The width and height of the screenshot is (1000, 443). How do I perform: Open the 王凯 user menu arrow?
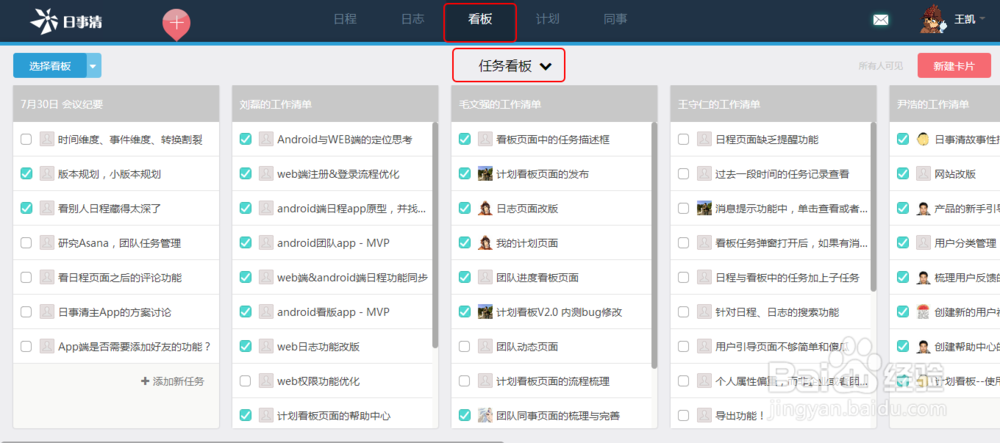[x=982, y=20]
